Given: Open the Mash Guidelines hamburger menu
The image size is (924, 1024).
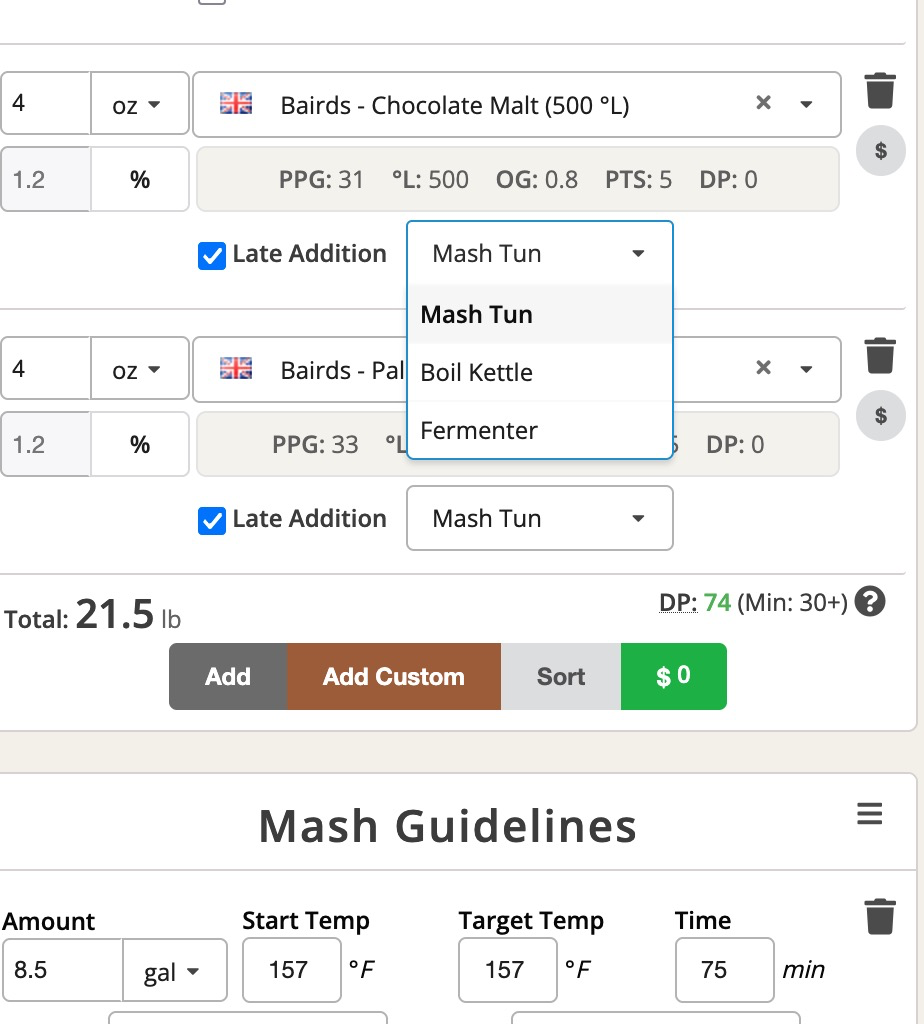Looking at the screenshot, I should coord(870,815).
